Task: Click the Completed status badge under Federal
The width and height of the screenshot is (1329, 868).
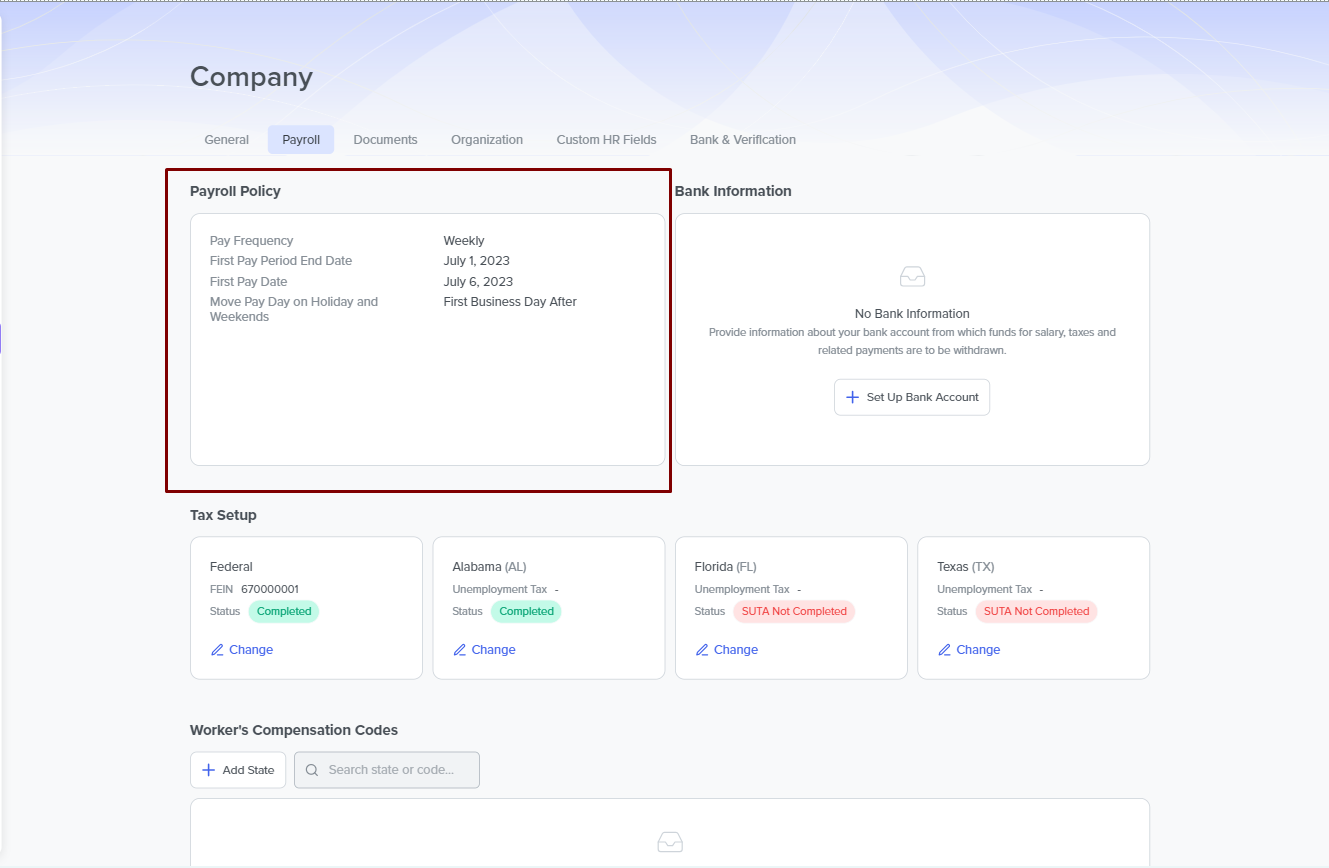Action: coord(284,611)
